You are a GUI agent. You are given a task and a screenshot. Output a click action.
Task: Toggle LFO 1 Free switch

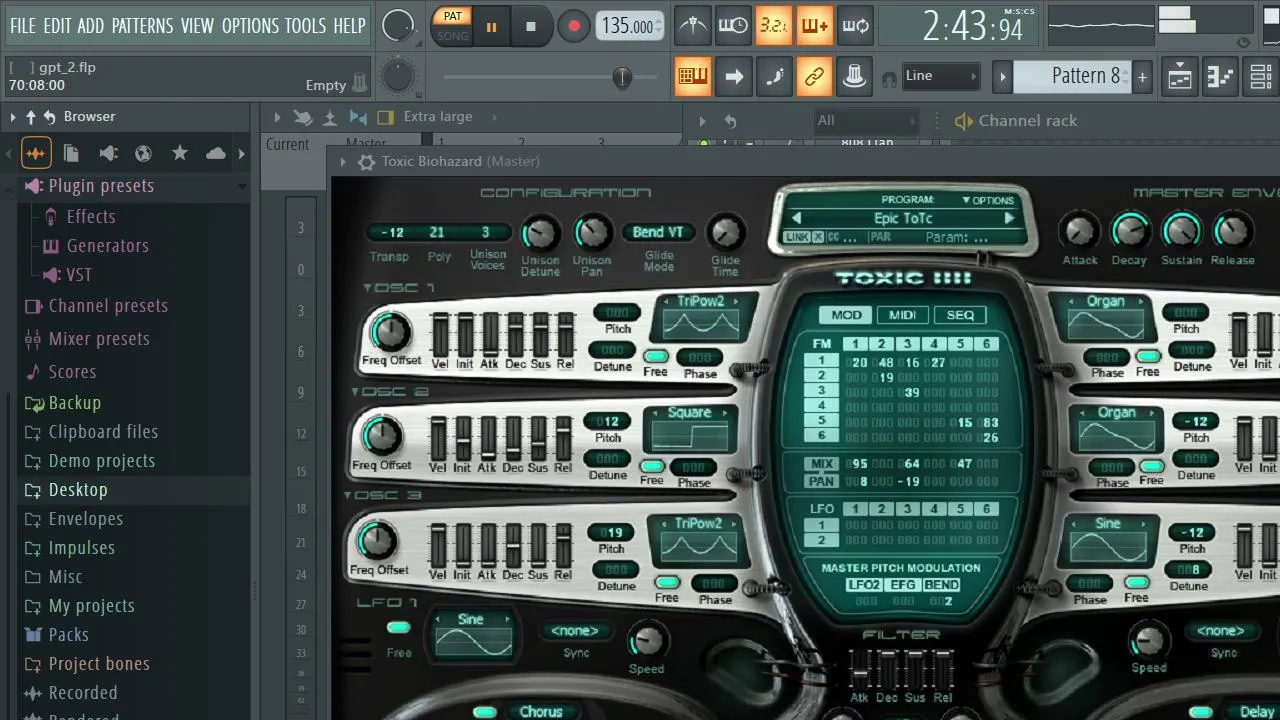[x=398, y=628]
